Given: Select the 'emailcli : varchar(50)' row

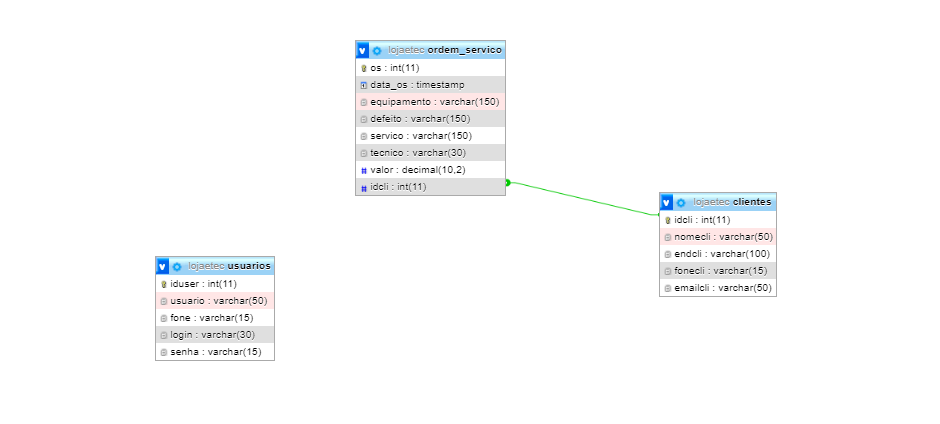Looking at the screenshot, I should click(x=718, y=288).
